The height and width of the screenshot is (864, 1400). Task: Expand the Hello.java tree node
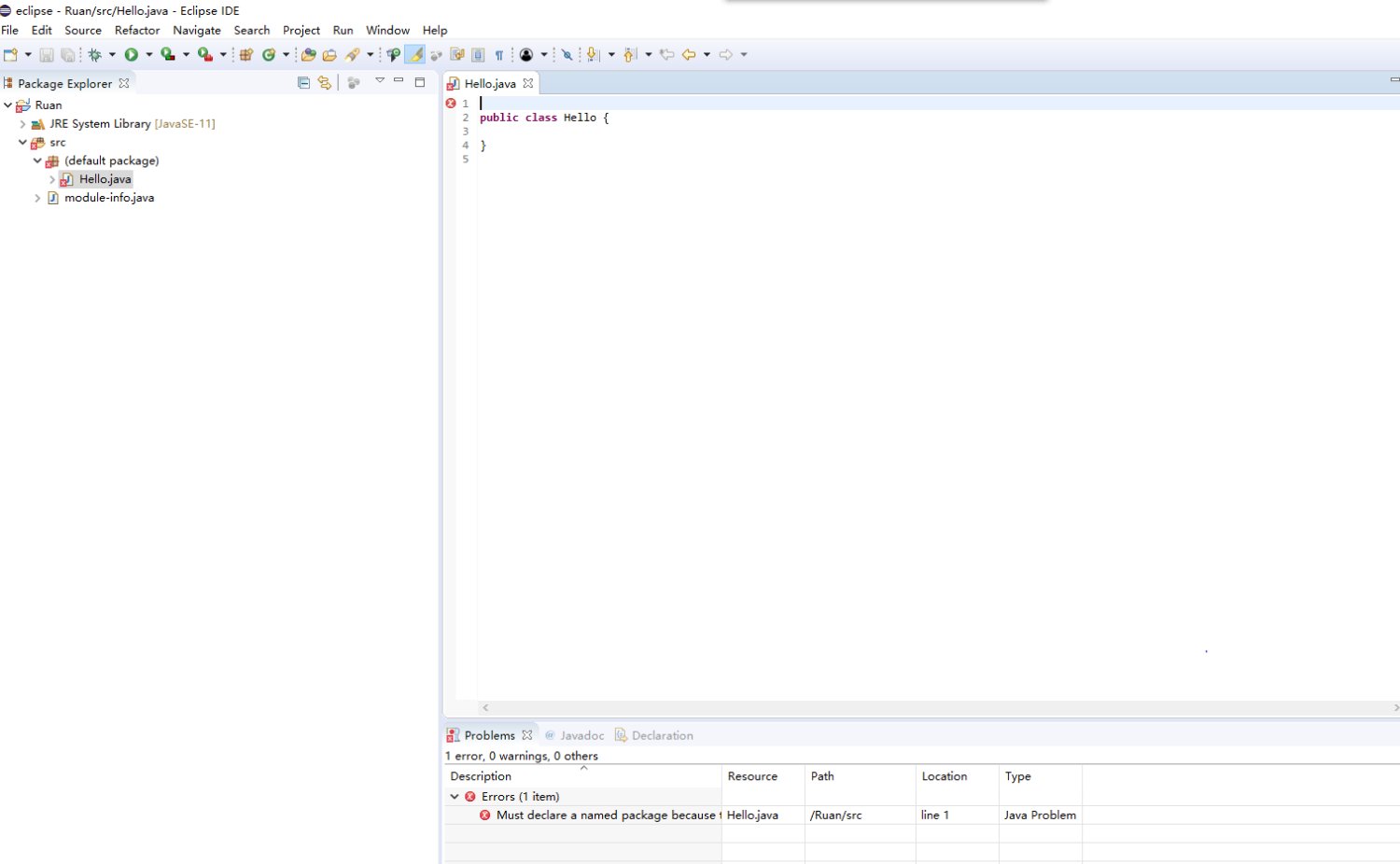pos(52,179)
